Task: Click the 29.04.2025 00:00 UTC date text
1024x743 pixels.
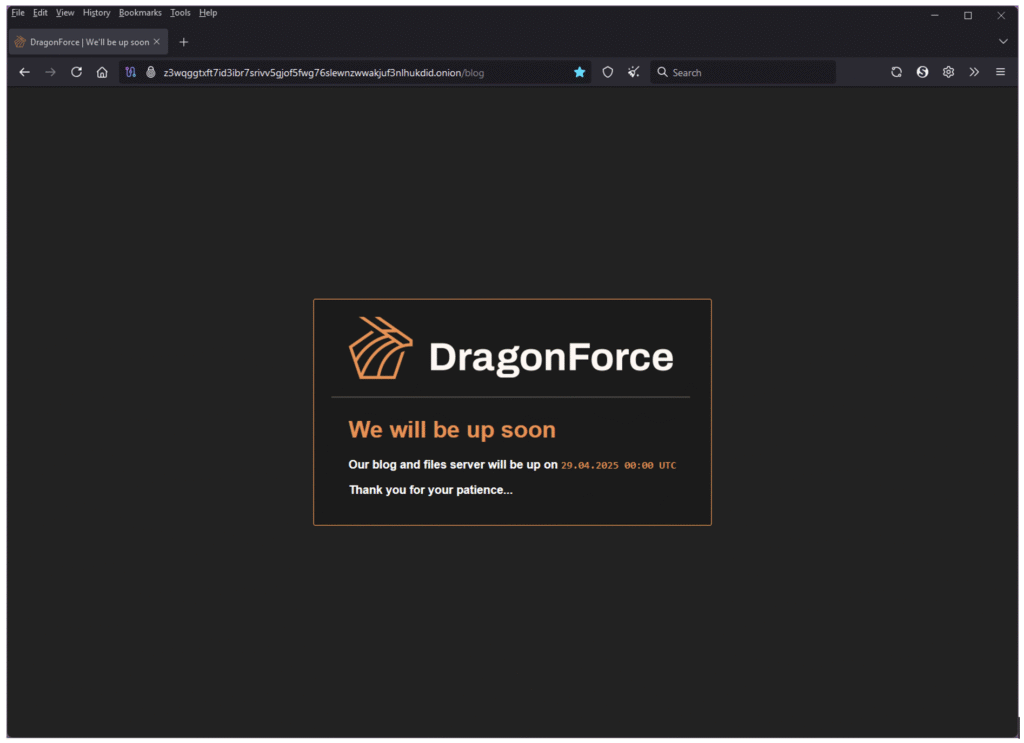Action: click(618, 466)
